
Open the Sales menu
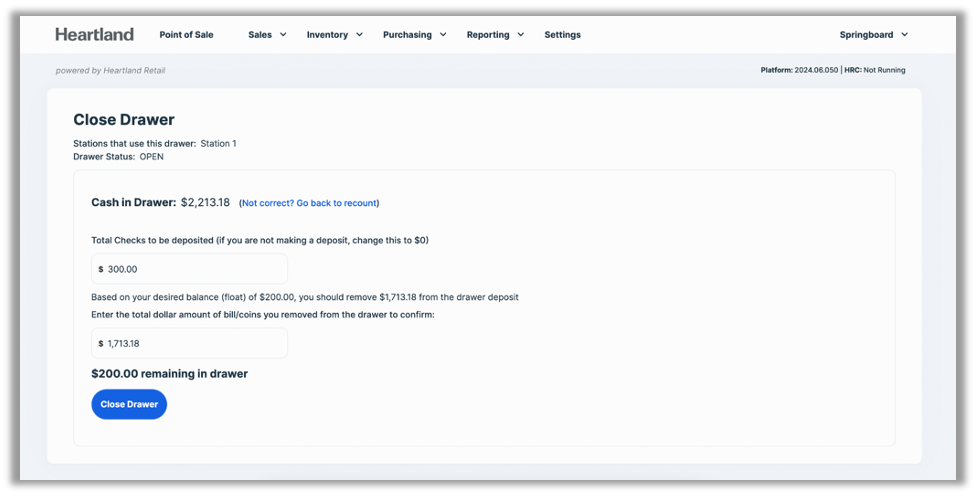pyautogui.click(x=260, y=35)
